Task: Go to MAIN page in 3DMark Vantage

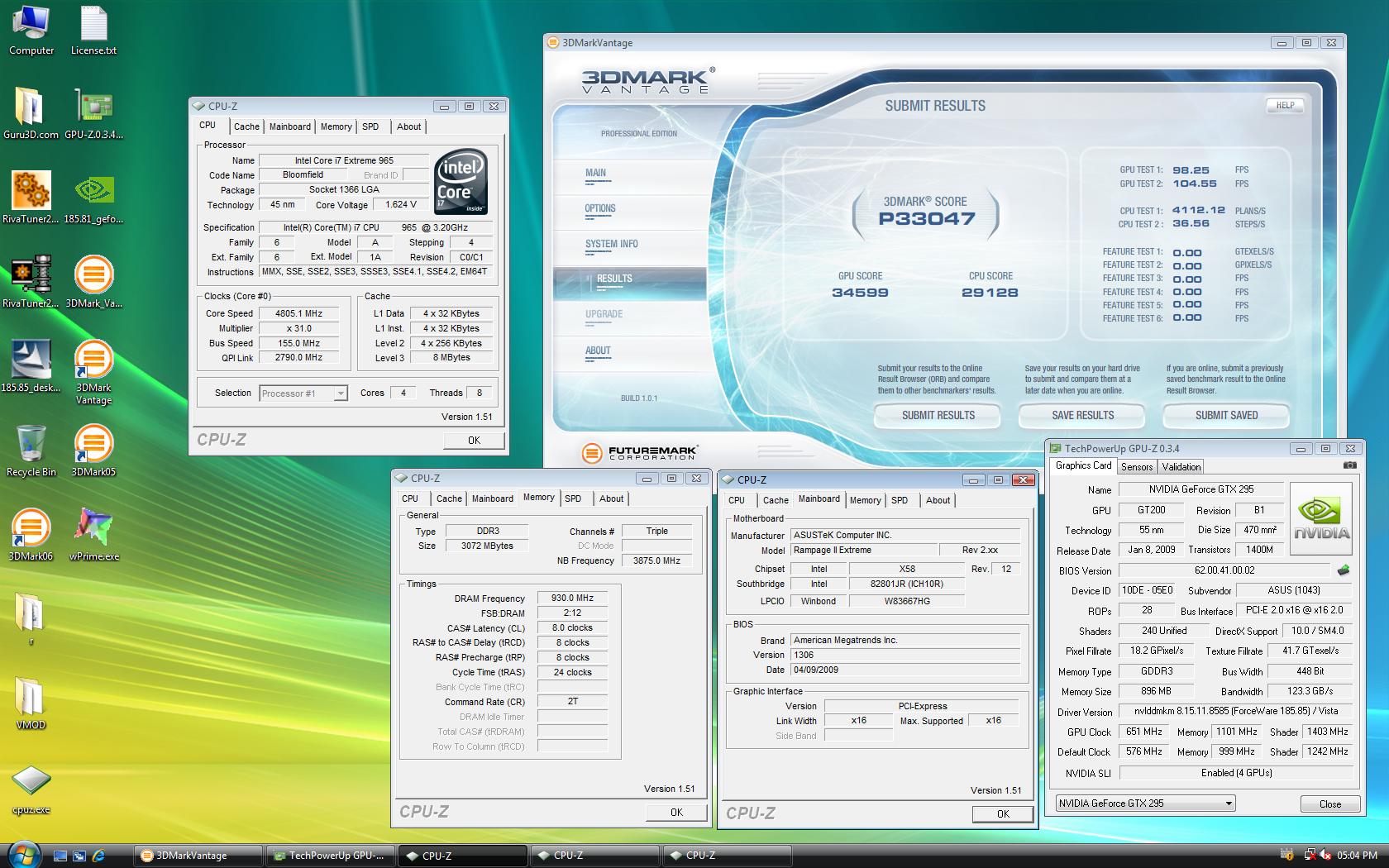Action: (596, 173)
